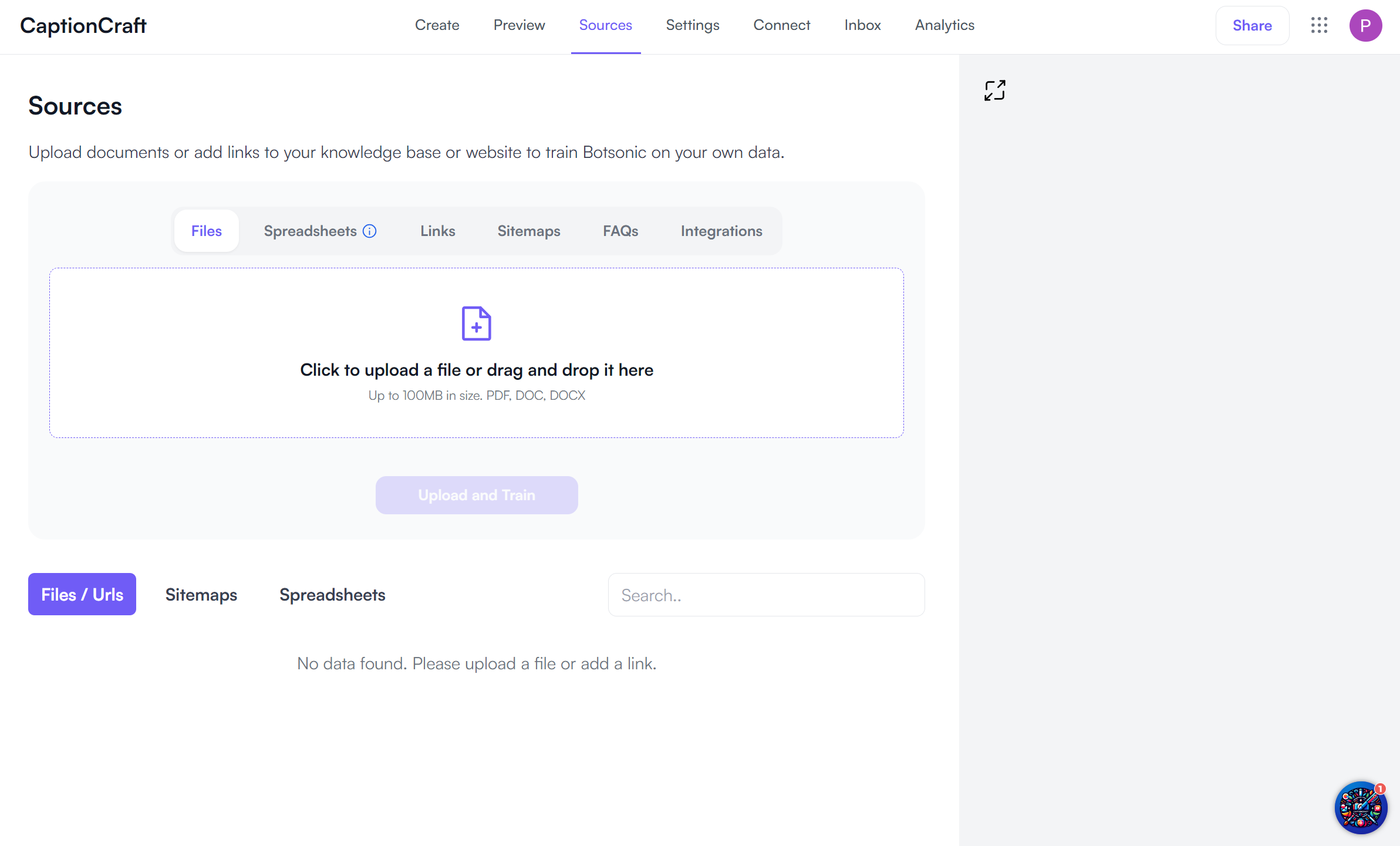The height and width of the screenshot is (846, 1400).
Task: Open the chat bot widget bubble
Action: click(1360, 808)
